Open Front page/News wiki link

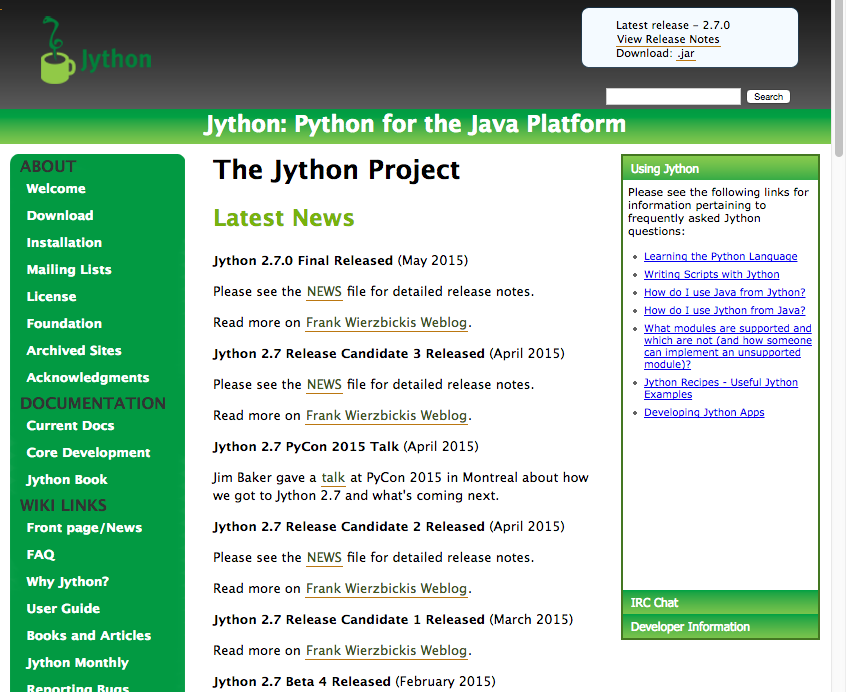[x=84, y=527]
